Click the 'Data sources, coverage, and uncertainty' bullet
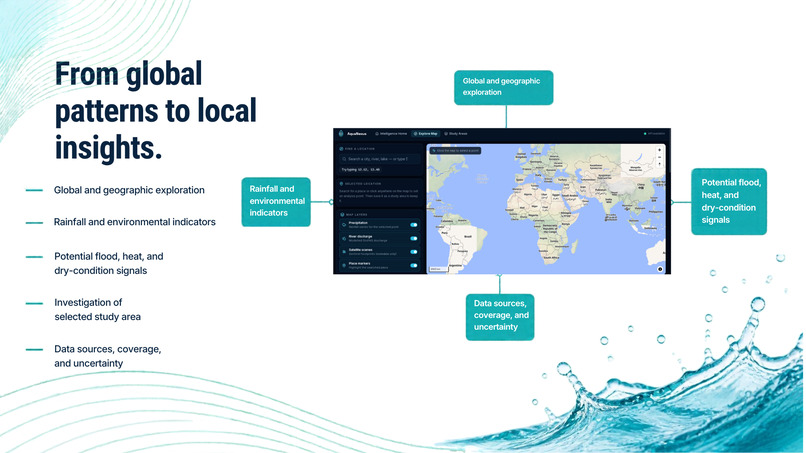Image resolution: width=806 pixels, height=453 pixels. pos(108,356)
